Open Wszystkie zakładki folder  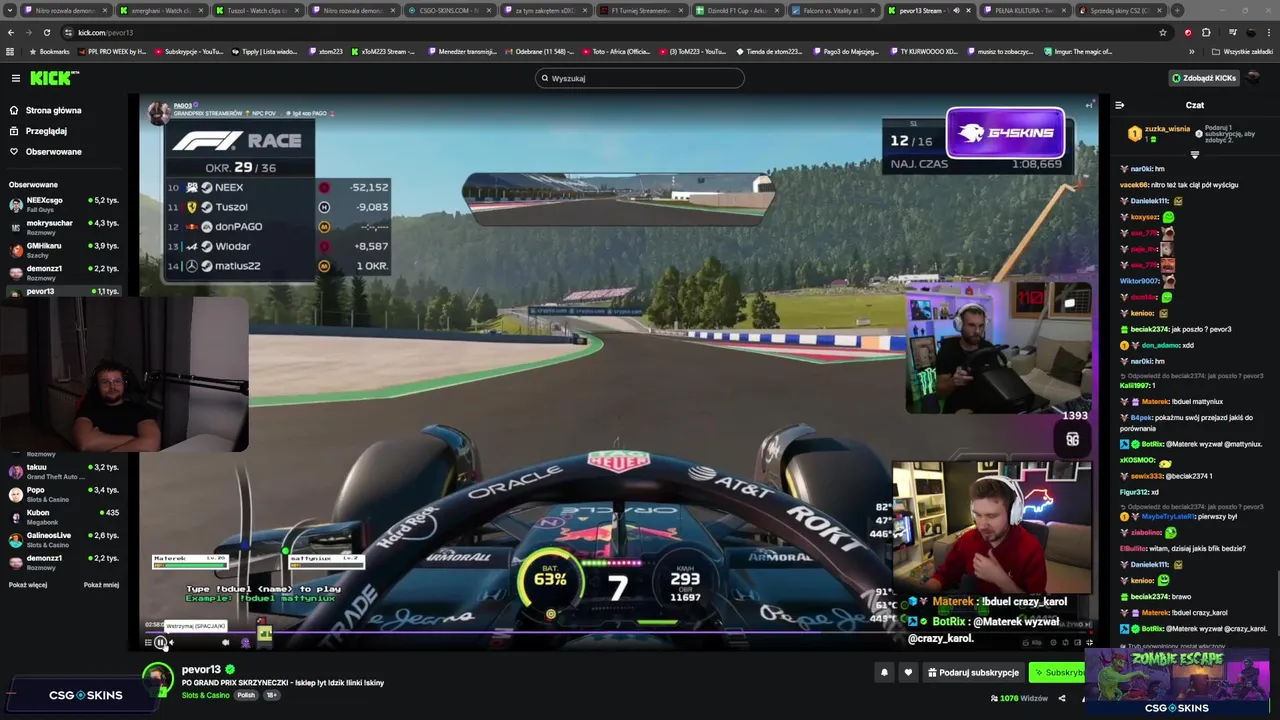pyautogui.click(x=1242, y=51)
